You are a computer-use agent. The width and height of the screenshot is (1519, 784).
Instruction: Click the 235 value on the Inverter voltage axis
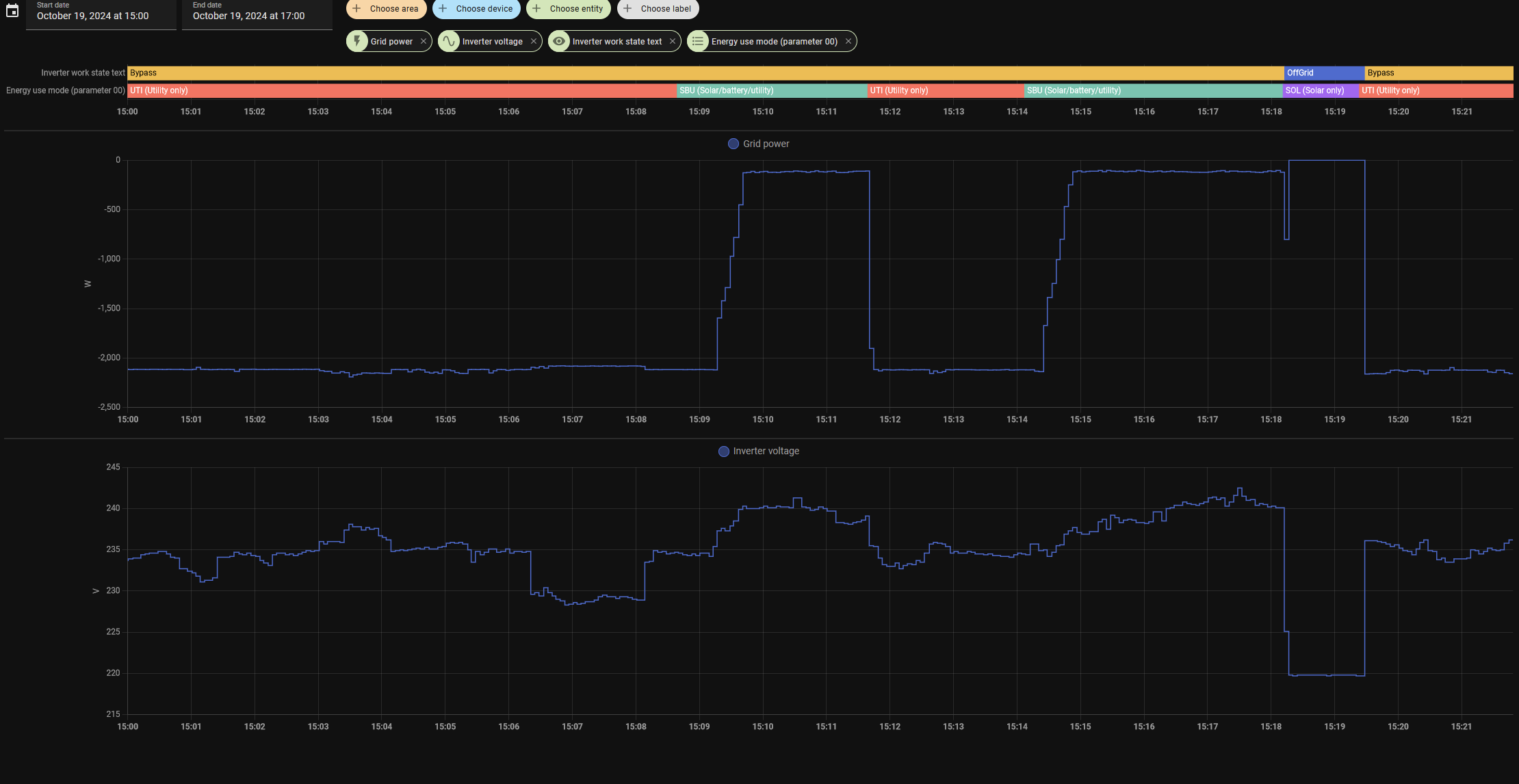[113, 549]
